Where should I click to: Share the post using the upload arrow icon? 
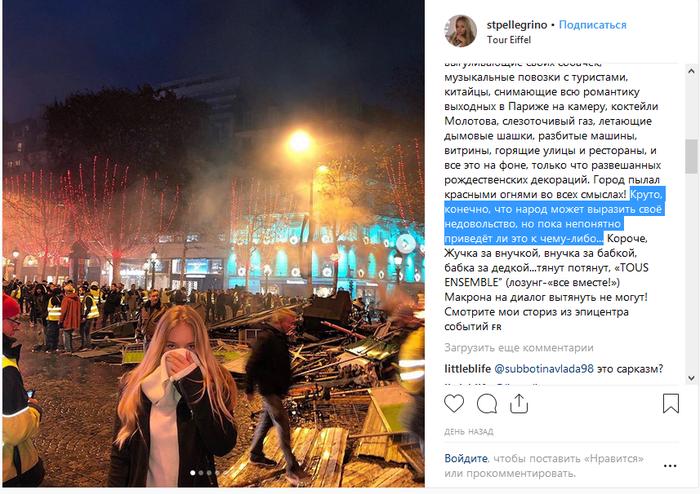pos(519,403)
